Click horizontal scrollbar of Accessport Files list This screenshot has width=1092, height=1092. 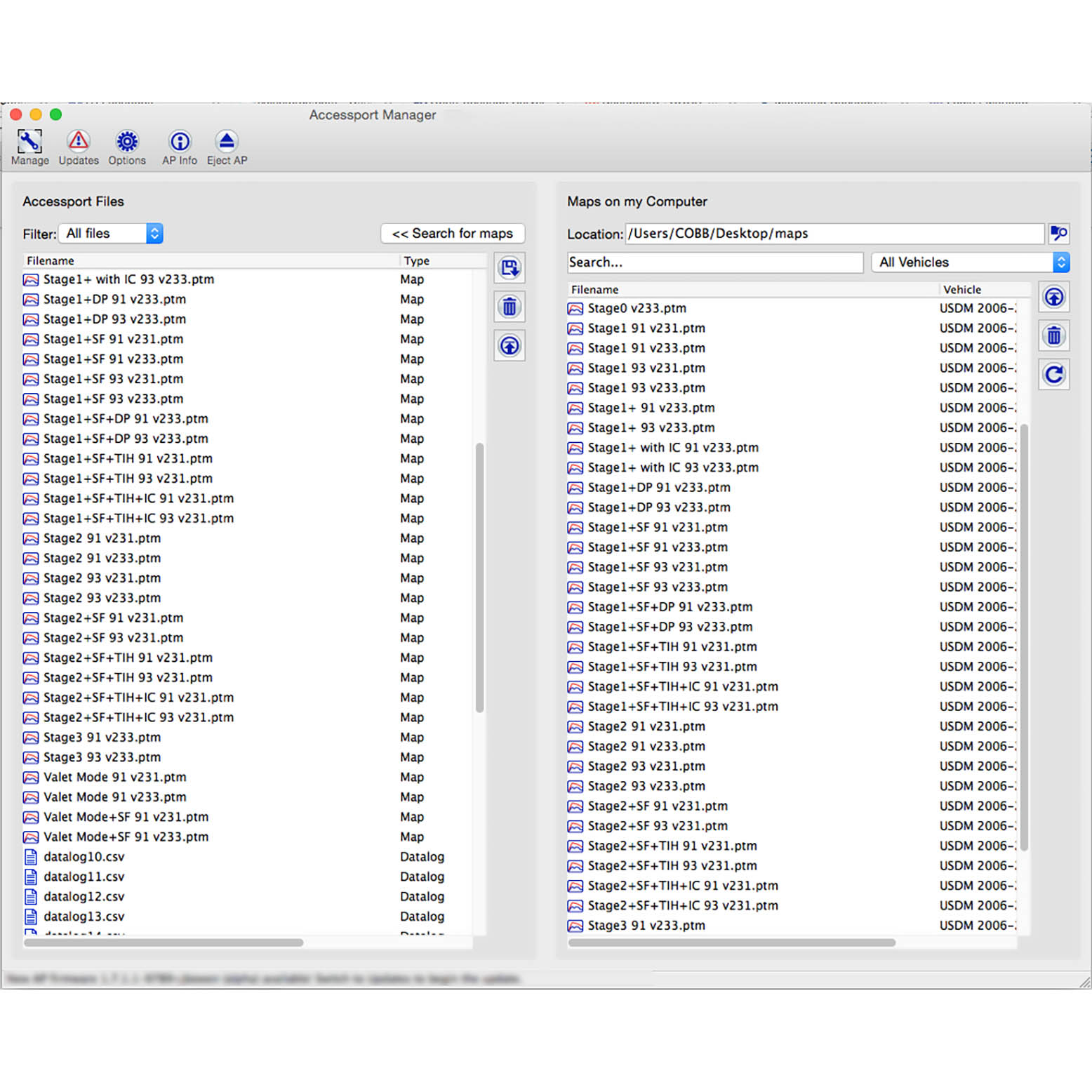pos(164,943)
